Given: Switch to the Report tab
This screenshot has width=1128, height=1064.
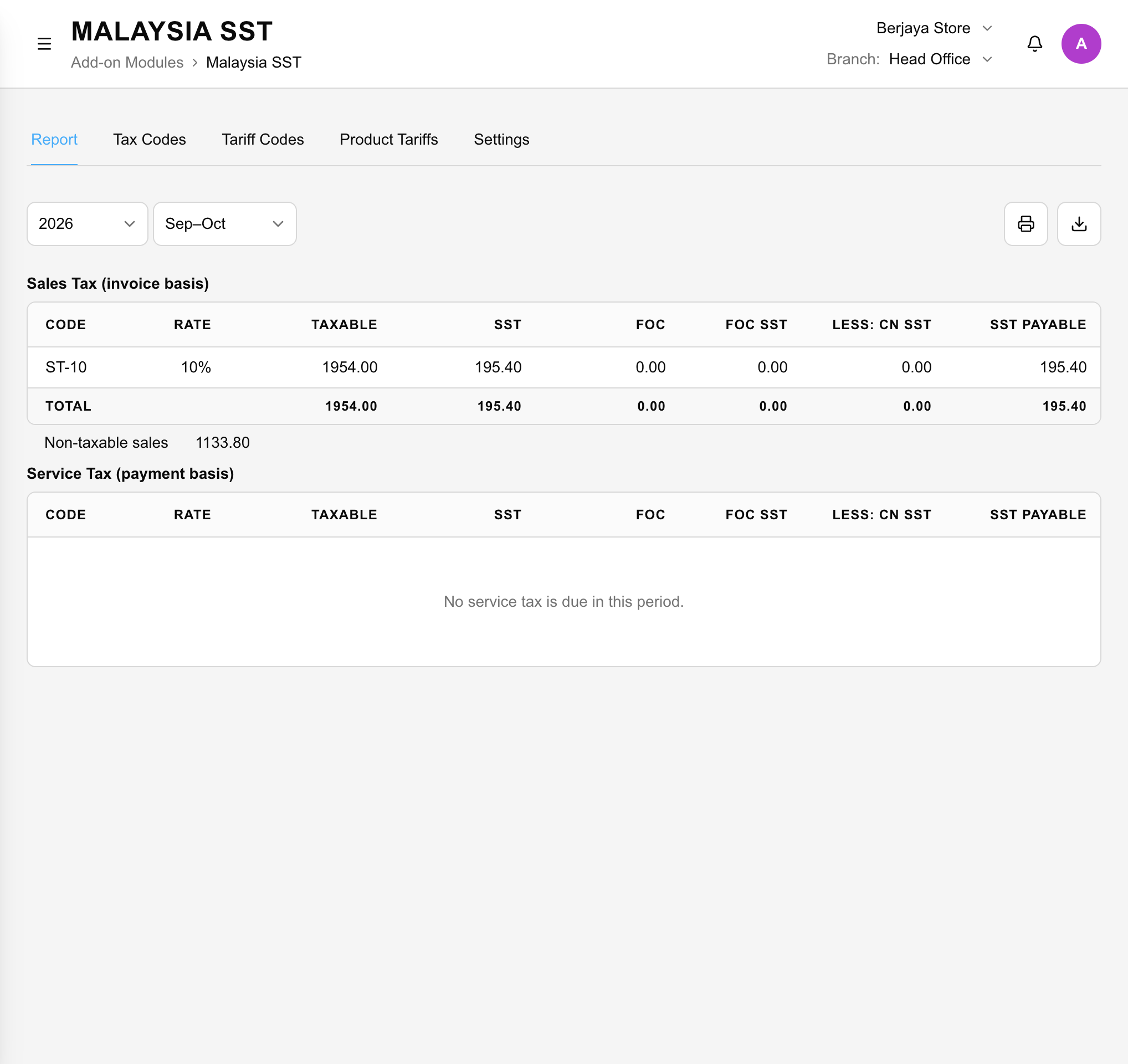Looking at the screenshot, I should pos(54,140).
